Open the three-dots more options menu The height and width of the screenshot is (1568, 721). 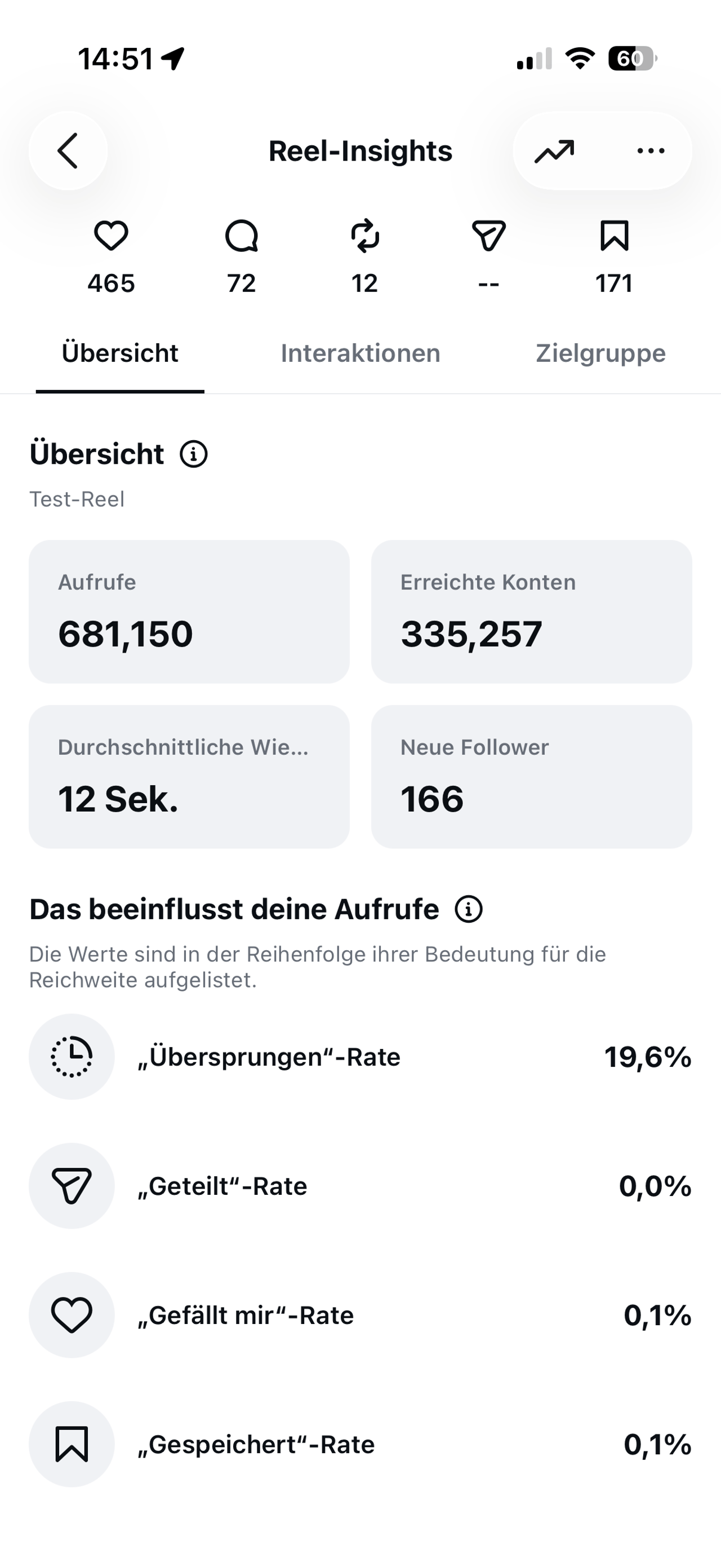tap(651, 150)
